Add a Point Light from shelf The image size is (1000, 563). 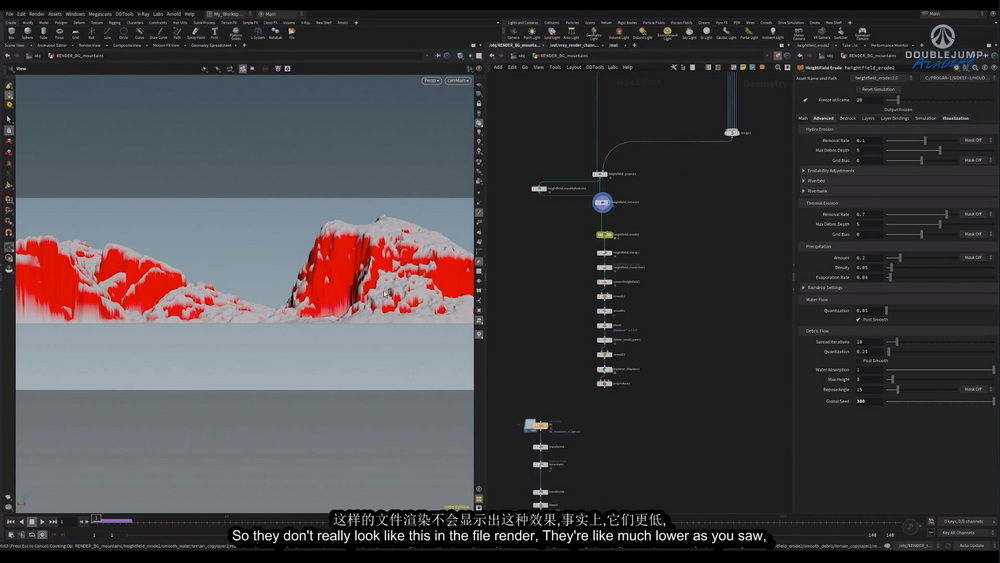(x=532, y=33)
